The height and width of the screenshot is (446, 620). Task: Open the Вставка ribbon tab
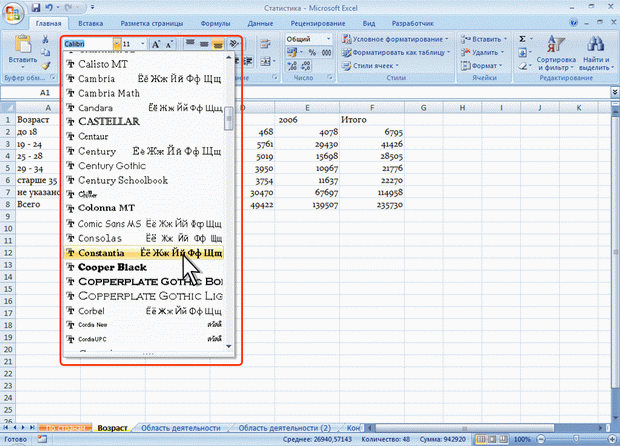tap(91, 23)
